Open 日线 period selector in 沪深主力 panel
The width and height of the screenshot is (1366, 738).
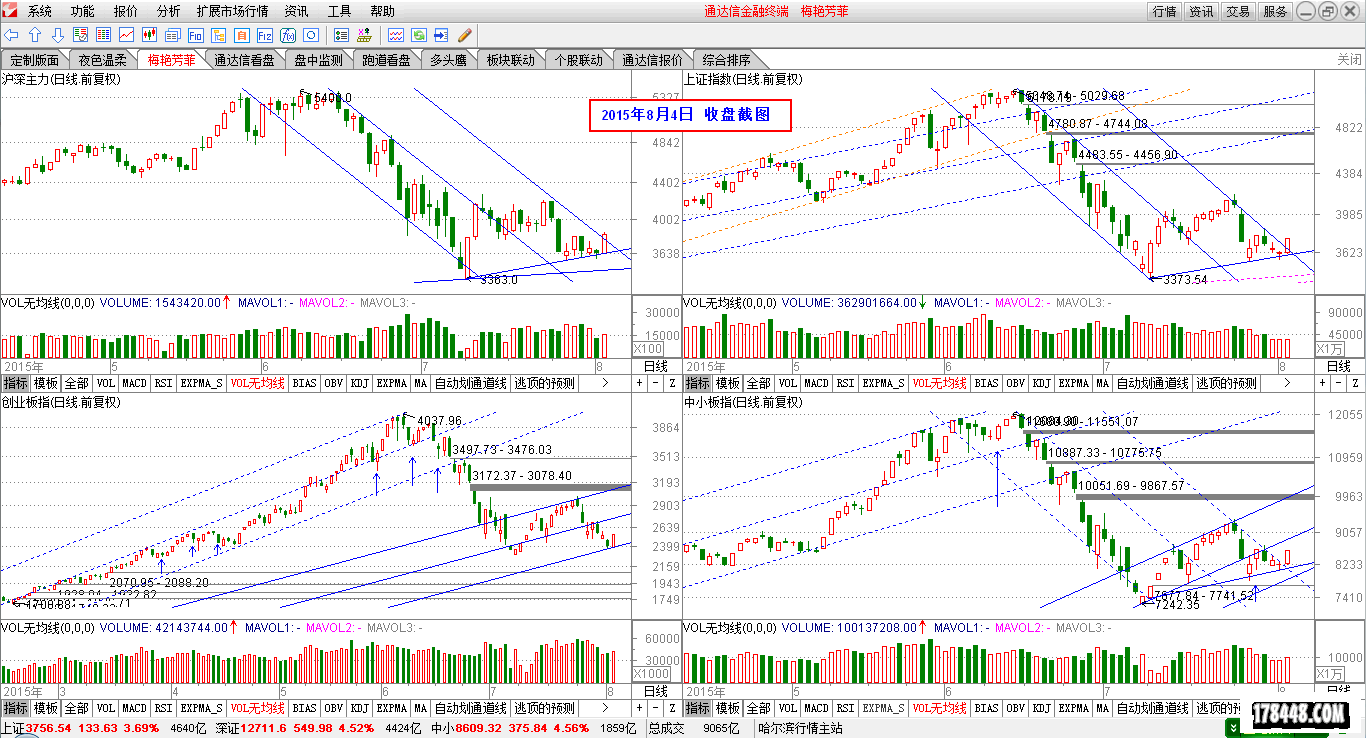tap(655, 367)
